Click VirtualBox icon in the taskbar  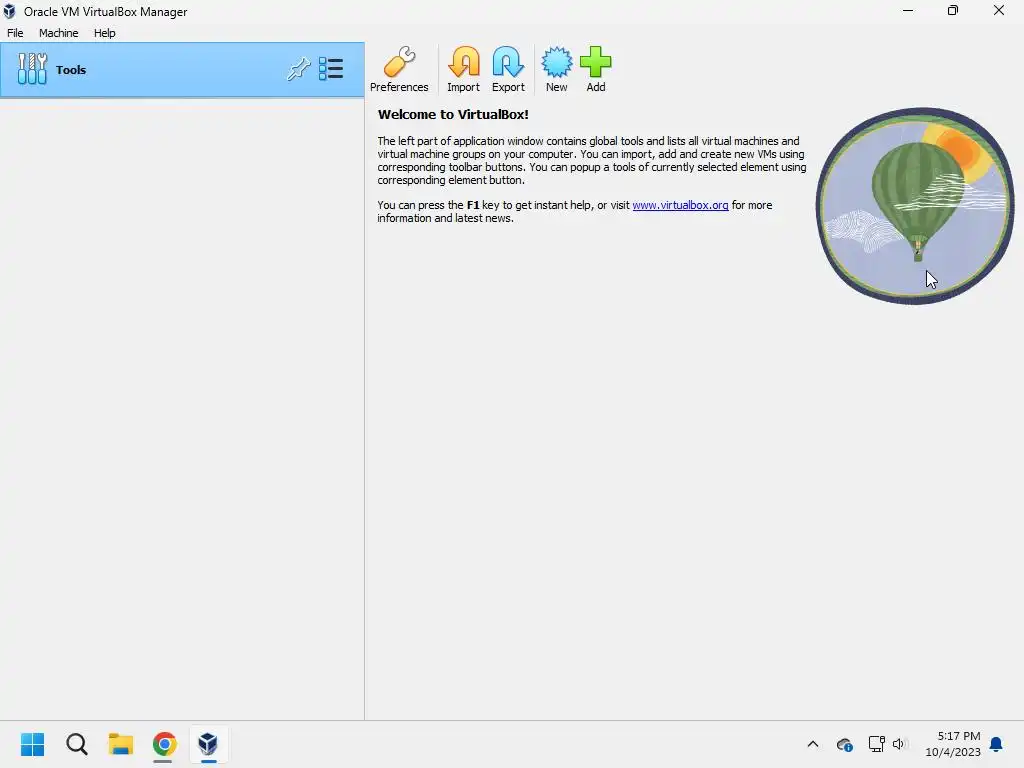[x=208, y=744]
